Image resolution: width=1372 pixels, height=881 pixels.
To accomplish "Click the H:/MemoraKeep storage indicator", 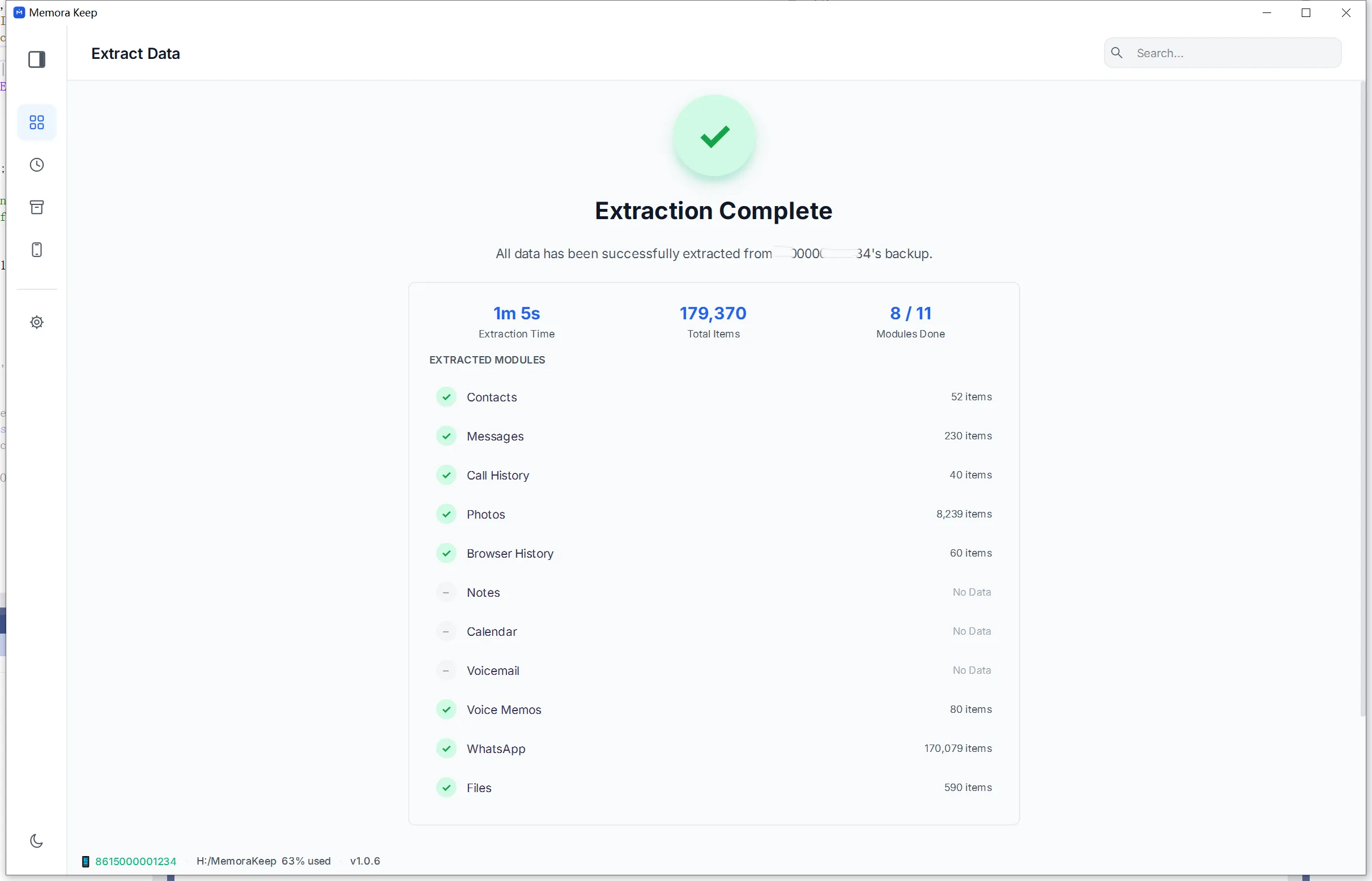I will 264,861.
